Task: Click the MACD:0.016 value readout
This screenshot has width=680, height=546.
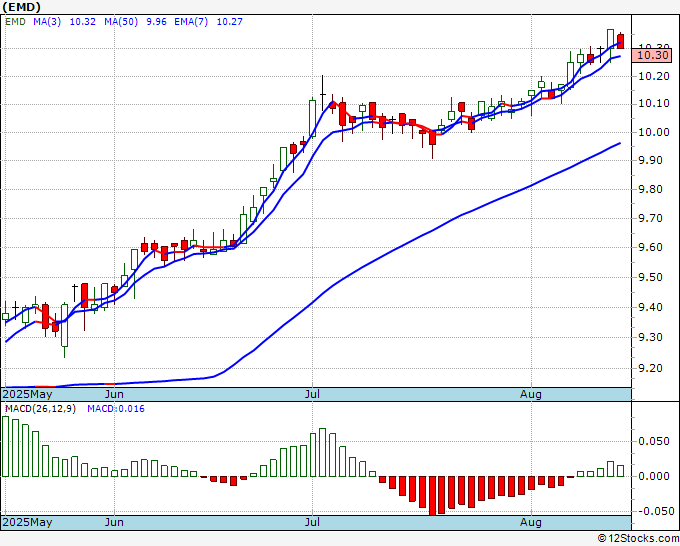Action: point(116,409)
